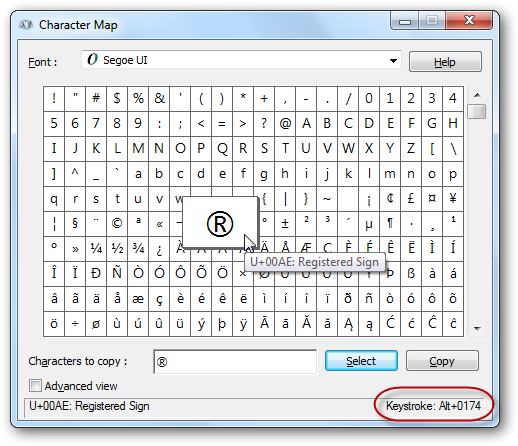
Task: Select the currency sign ¤ cell
Action: point(432,199)
